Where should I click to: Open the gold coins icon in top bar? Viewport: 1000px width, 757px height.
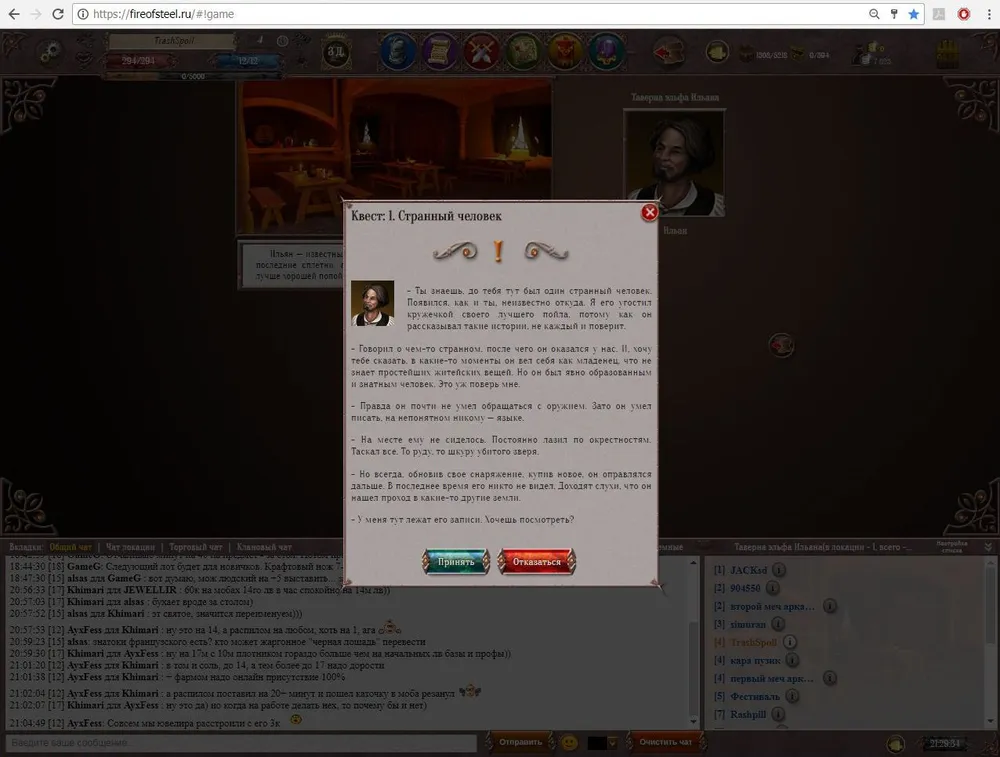coord(717,52)
